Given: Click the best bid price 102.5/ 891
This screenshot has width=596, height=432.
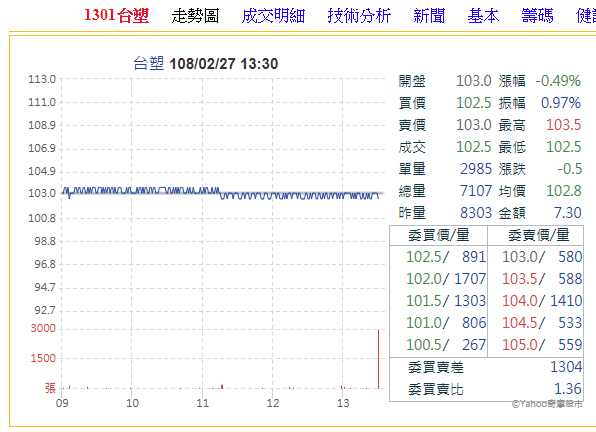Looking at the screenshot, I should (446, 257).
